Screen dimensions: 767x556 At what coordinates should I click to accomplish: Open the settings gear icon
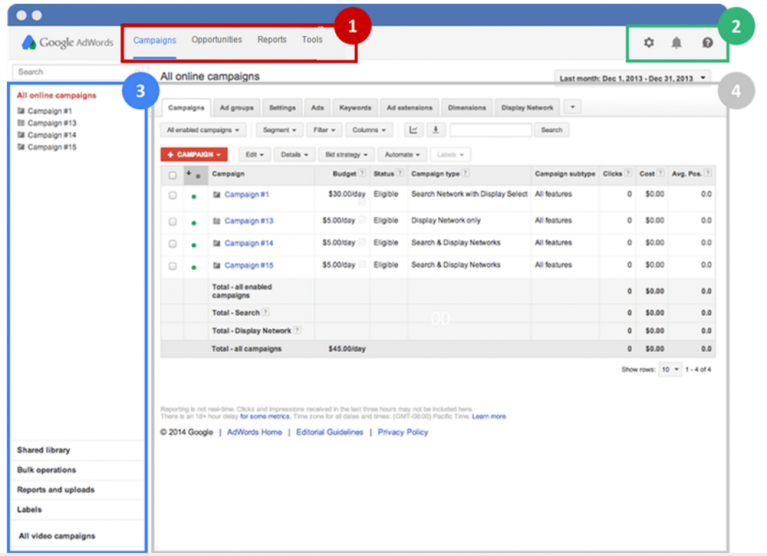pyautogui.click(x=649, y=43)
